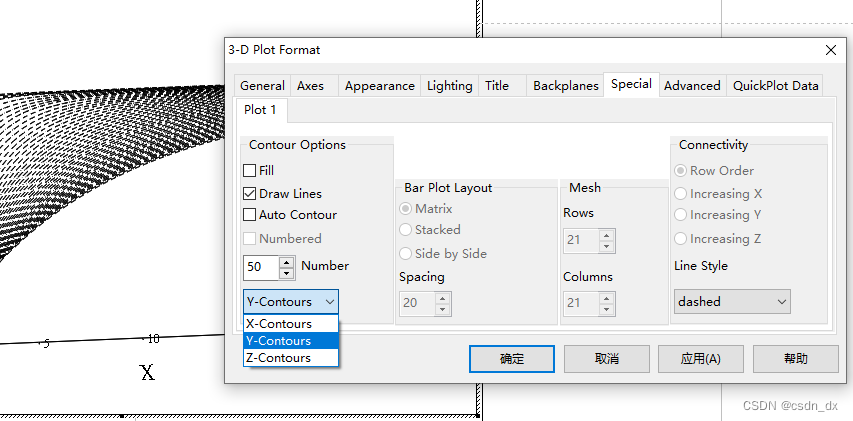
Task: Uncheck the Draw Lines checkbox
Action: pos(250,193)
